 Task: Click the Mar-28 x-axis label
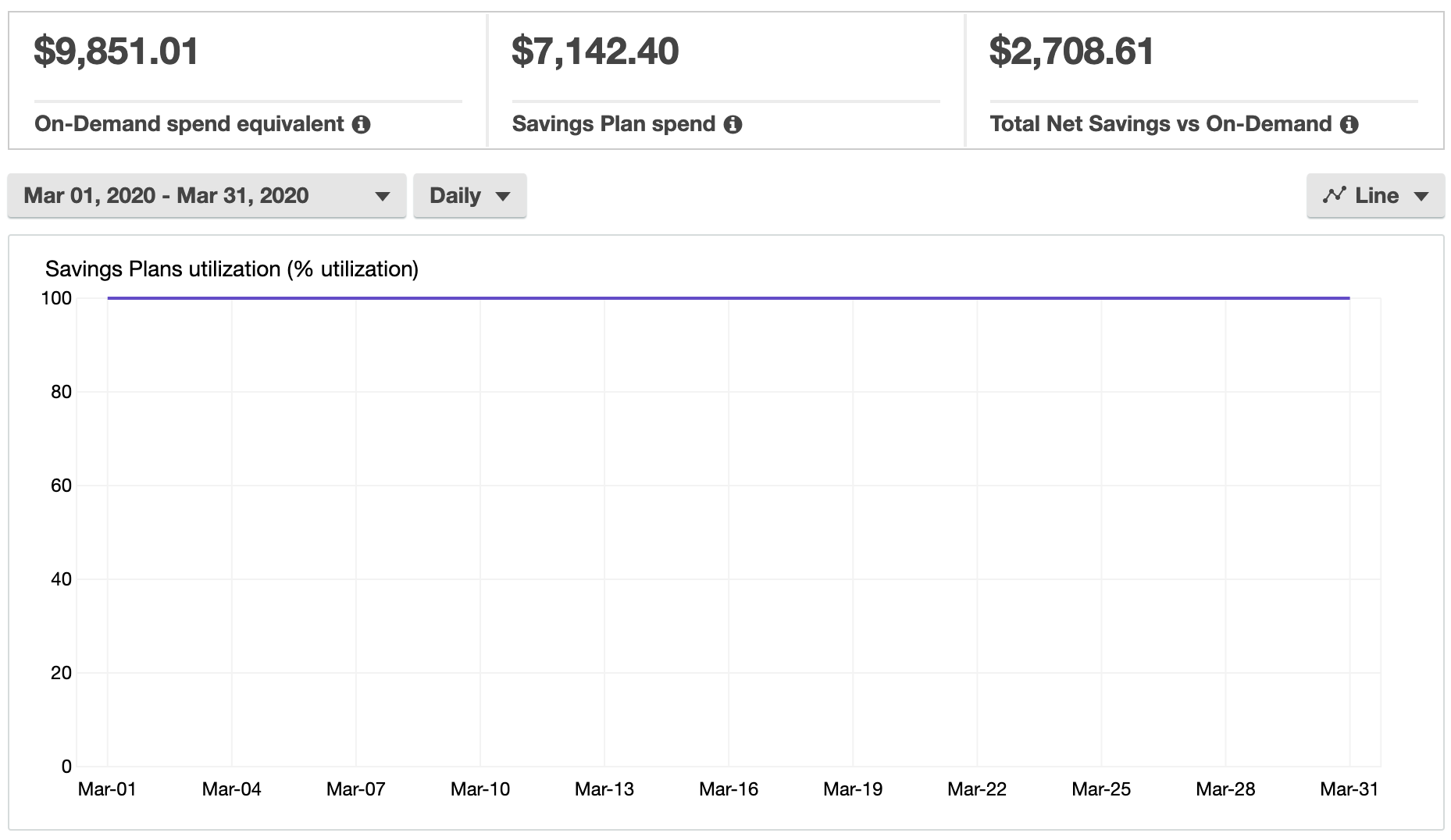click(1225, 789)
